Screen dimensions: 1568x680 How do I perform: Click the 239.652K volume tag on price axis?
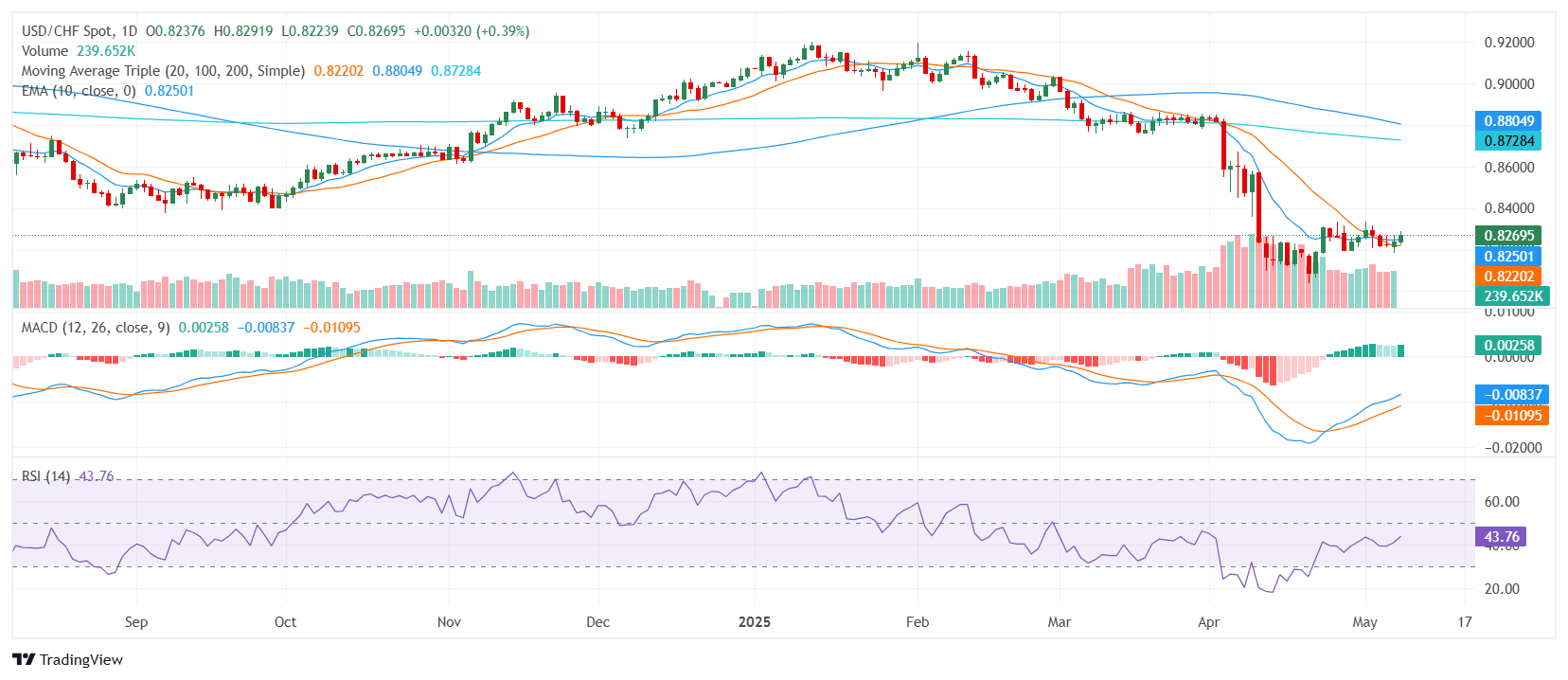click(x=1512, y=296)
